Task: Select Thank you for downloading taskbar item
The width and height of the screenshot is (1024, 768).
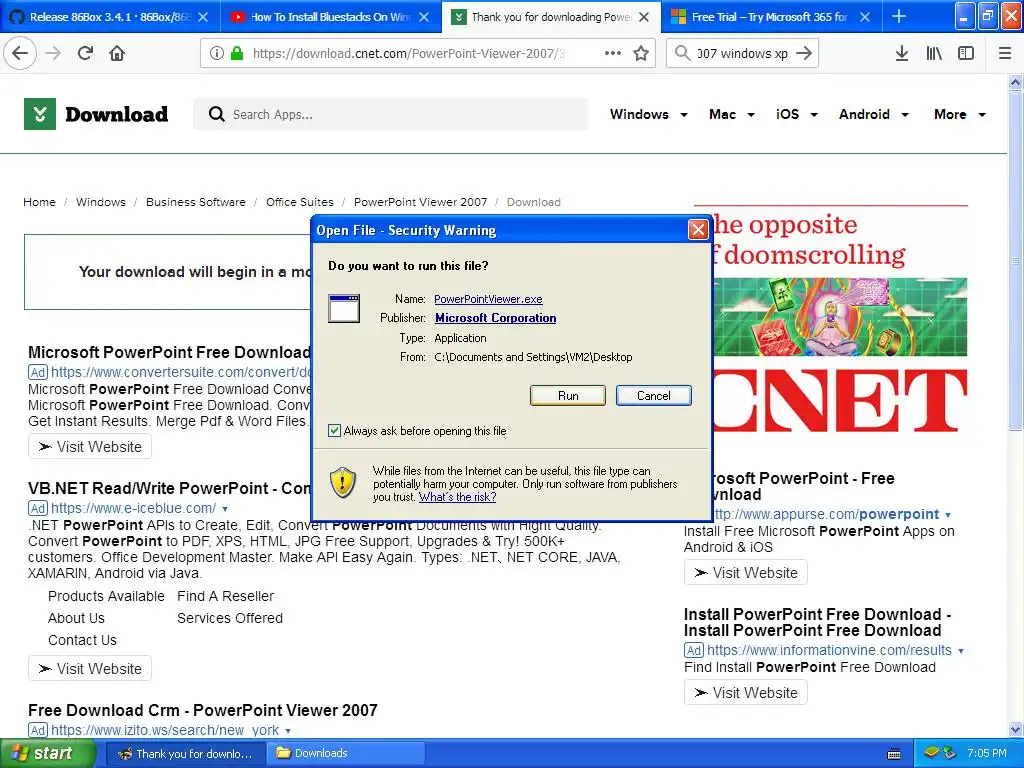Action: pyautogui.click(x=185, y=754)
